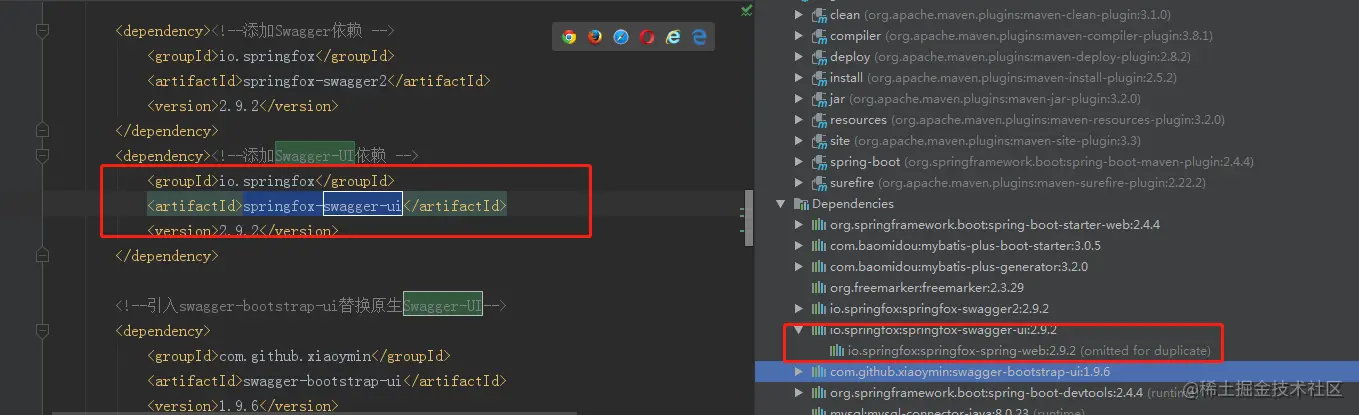Expand the clean plugin node
The height and width of the screenshot is (415, 1359).
click(x=798, y=15)
